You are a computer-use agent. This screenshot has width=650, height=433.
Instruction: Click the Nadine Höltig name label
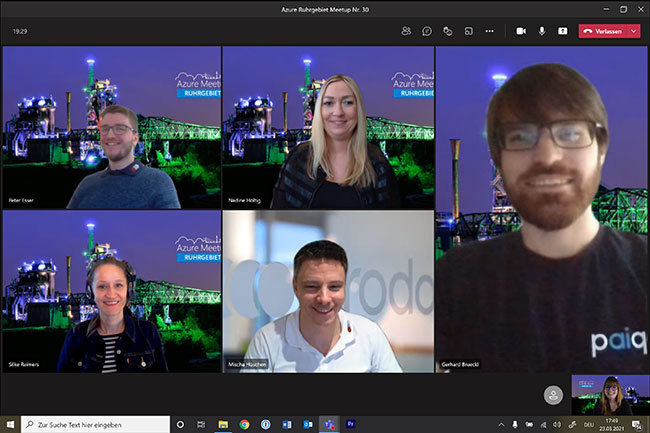(244, 201)
